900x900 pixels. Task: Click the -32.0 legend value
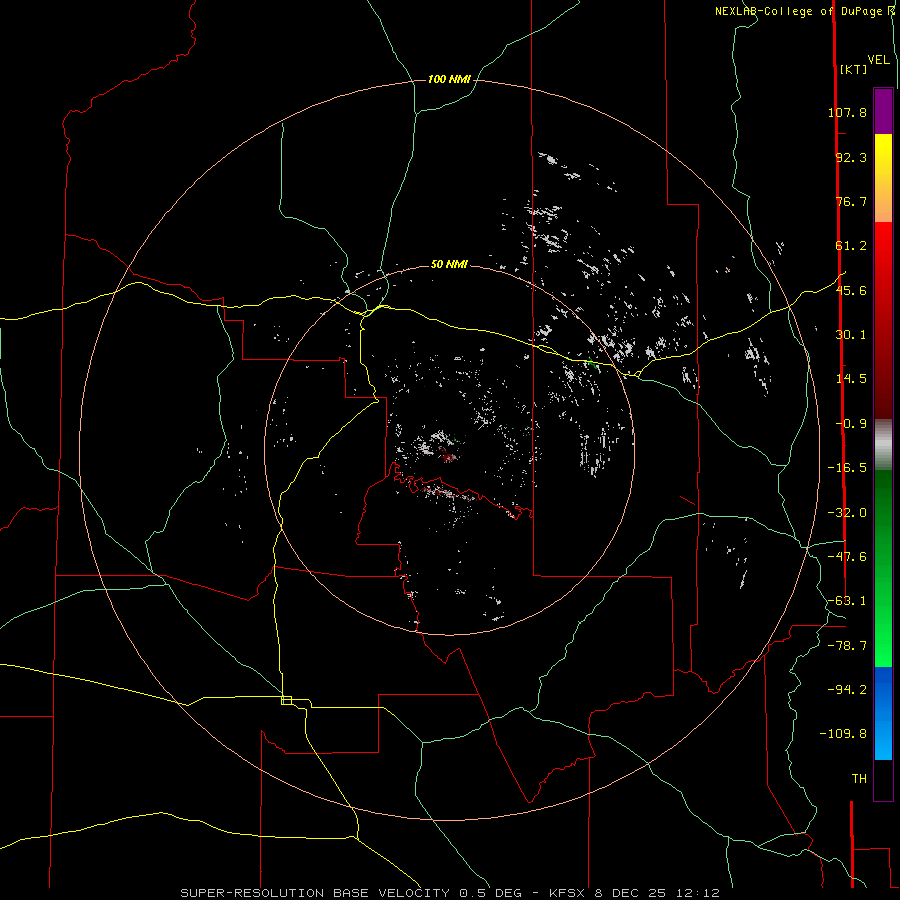coord(847,513)
